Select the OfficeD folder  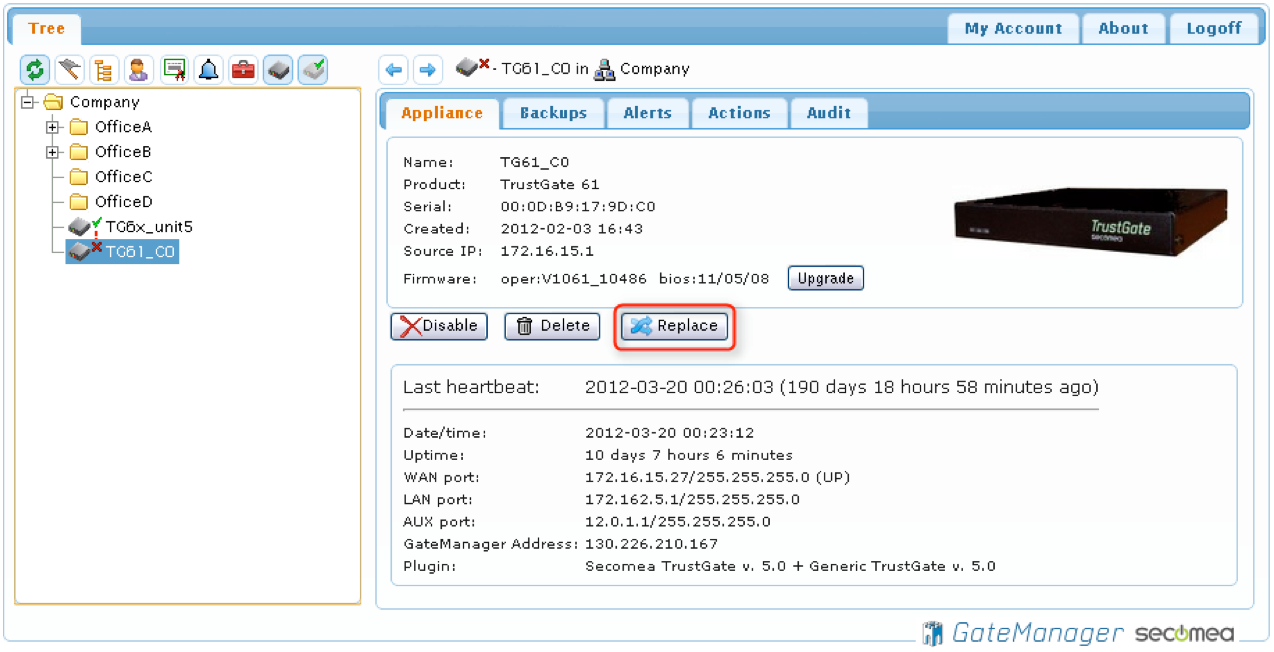point(124,202)
